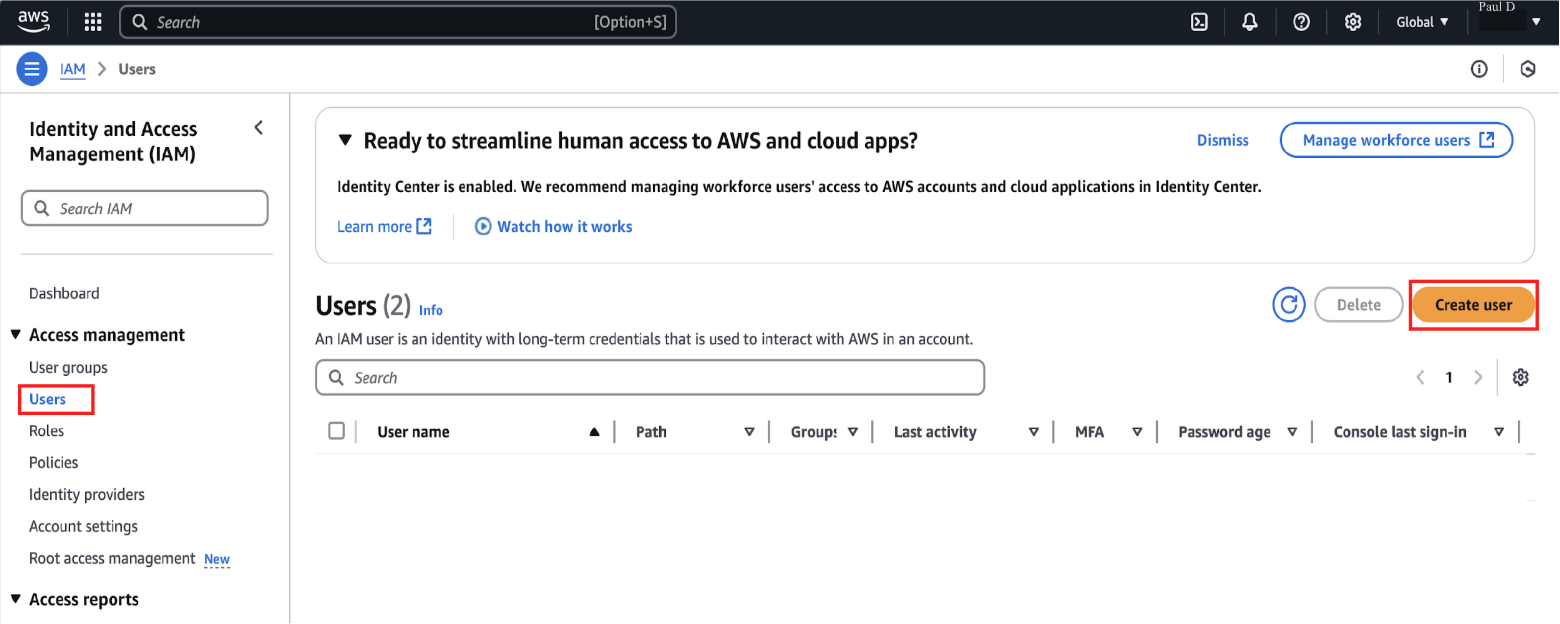Go to the previous page of users

click(x=1420, y=377)
